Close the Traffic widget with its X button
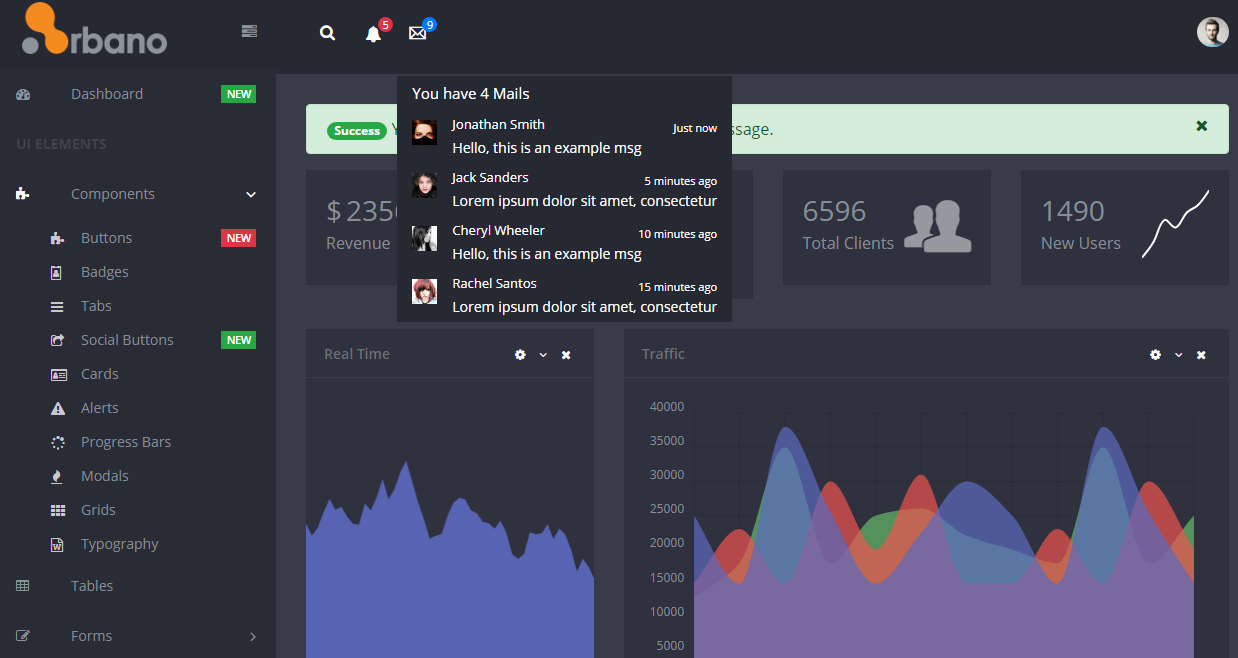This screenshot has height=658, width=1238. [x=1201, y=355]
